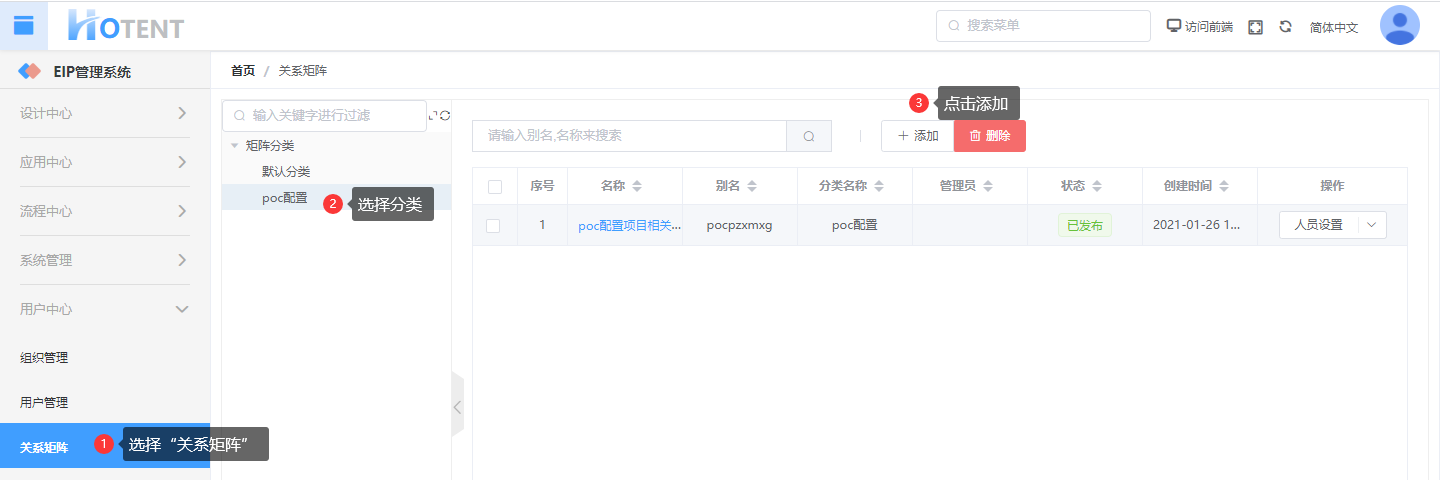Tick the select-all header checkbox

494,186
